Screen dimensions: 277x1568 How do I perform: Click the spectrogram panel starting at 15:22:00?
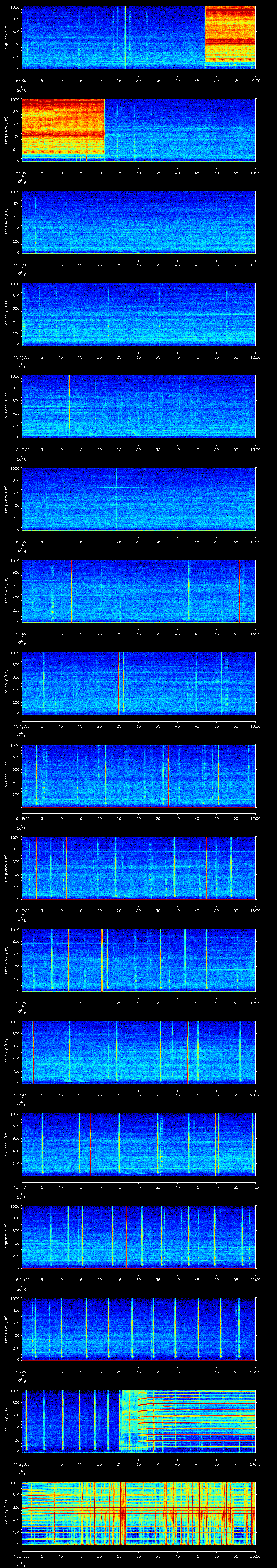coord(139,1329)
